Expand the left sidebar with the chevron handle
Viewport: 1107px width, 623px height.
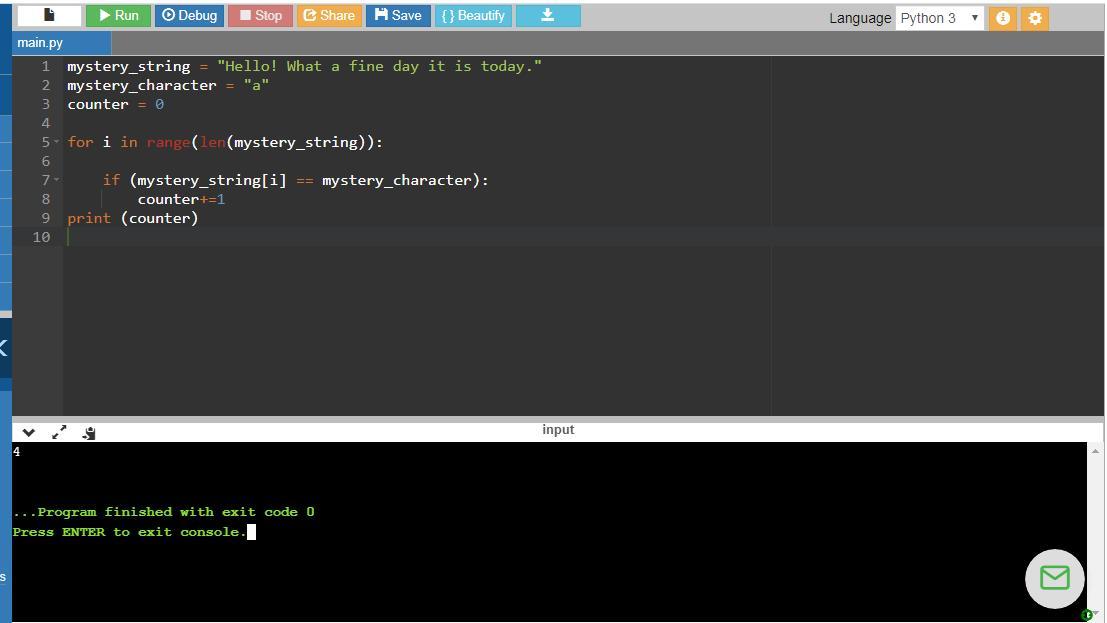[4, 348]
